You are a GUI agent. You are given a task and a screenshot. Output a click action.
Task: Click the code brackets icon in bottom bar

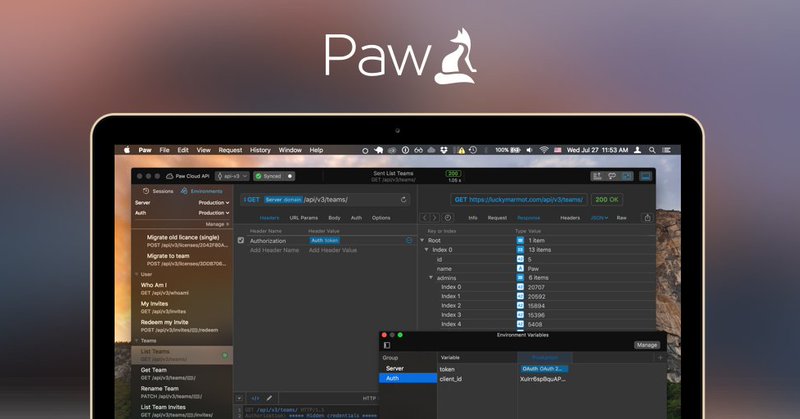255,398
